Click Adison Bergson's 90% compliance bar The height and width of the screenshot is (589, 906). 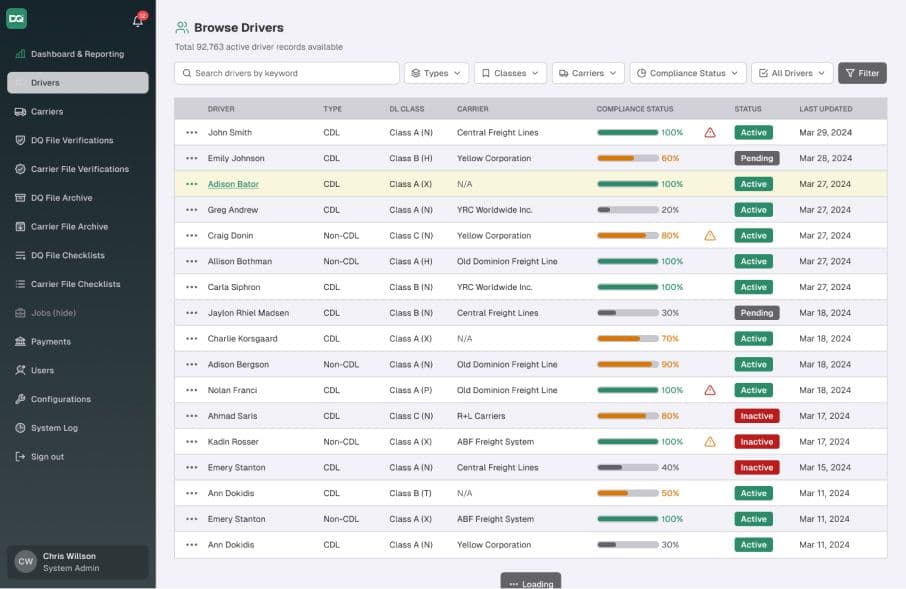[627, 365]
